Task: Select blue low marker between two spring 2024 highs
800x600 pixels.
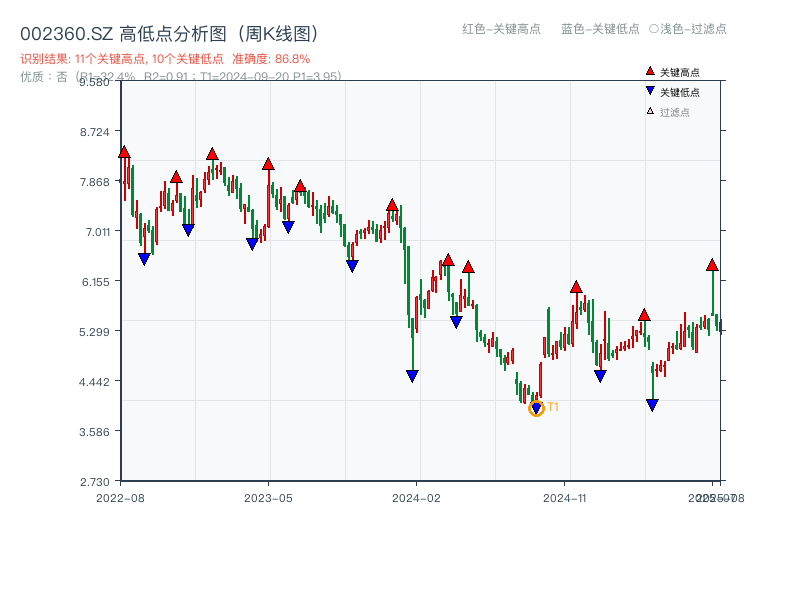Action: 456,322
